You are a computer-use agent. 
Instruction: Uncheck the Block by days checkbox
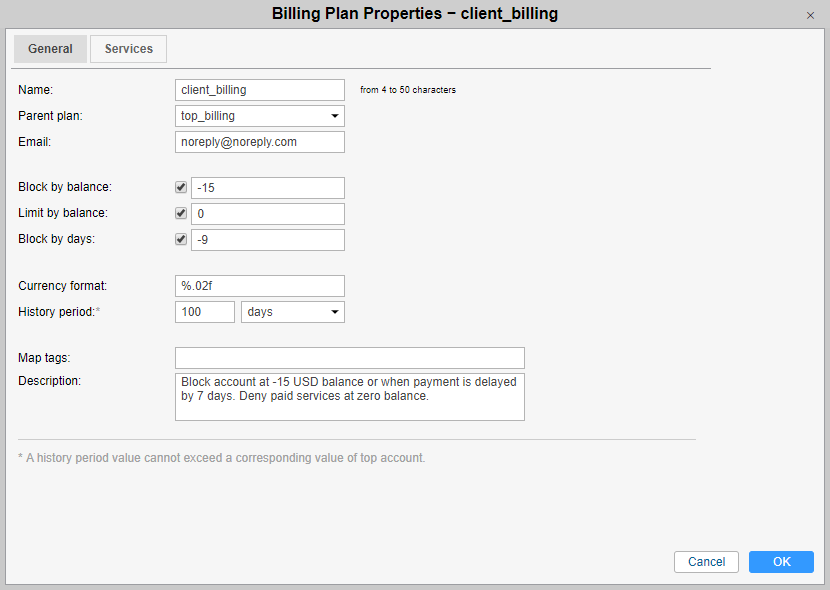coord(181,239)
